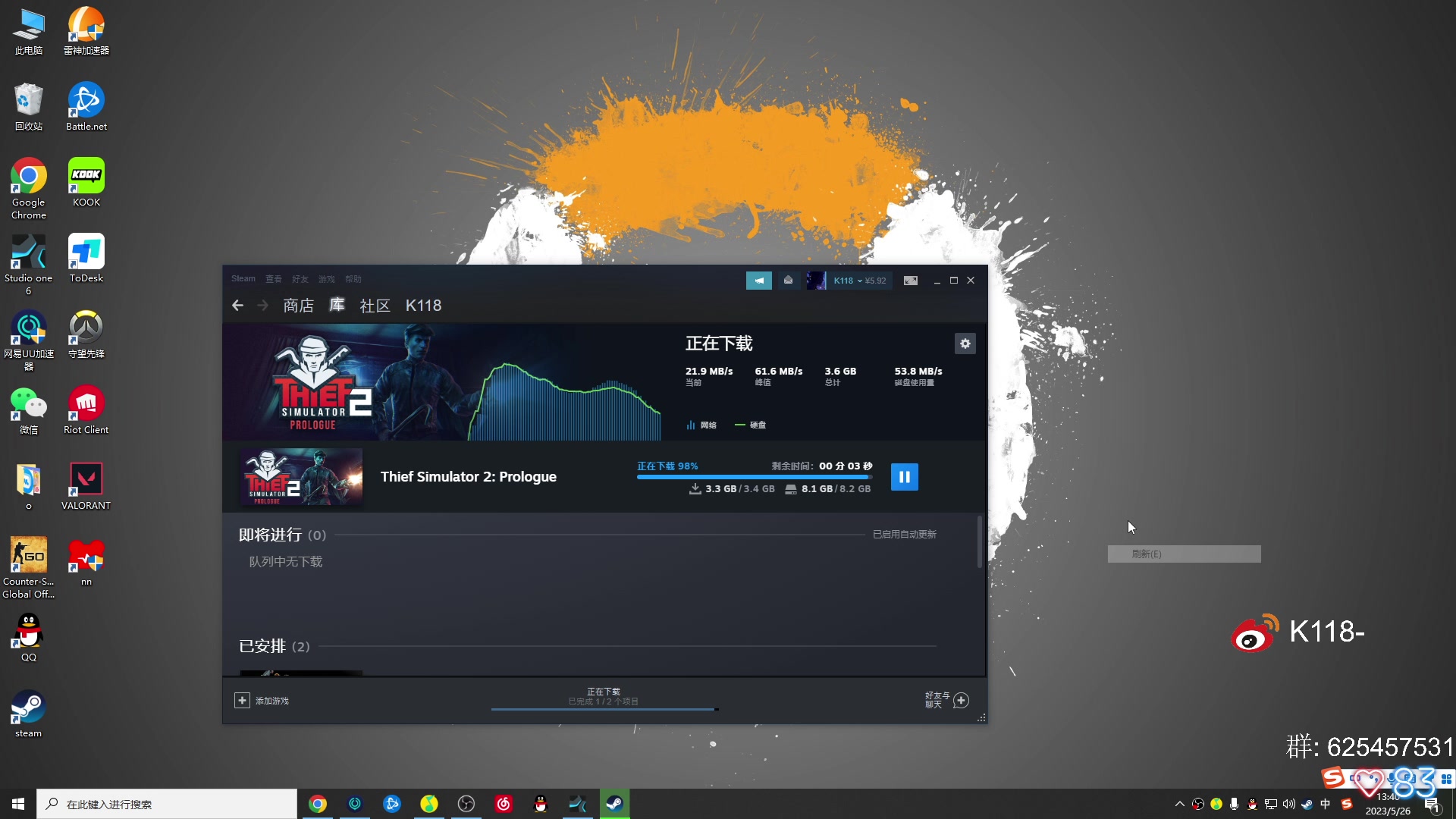Image resolution: width=1456 pixels, height=819 pixels.
Task: Select KOOK desktop icon
Action: coord(86,183)
